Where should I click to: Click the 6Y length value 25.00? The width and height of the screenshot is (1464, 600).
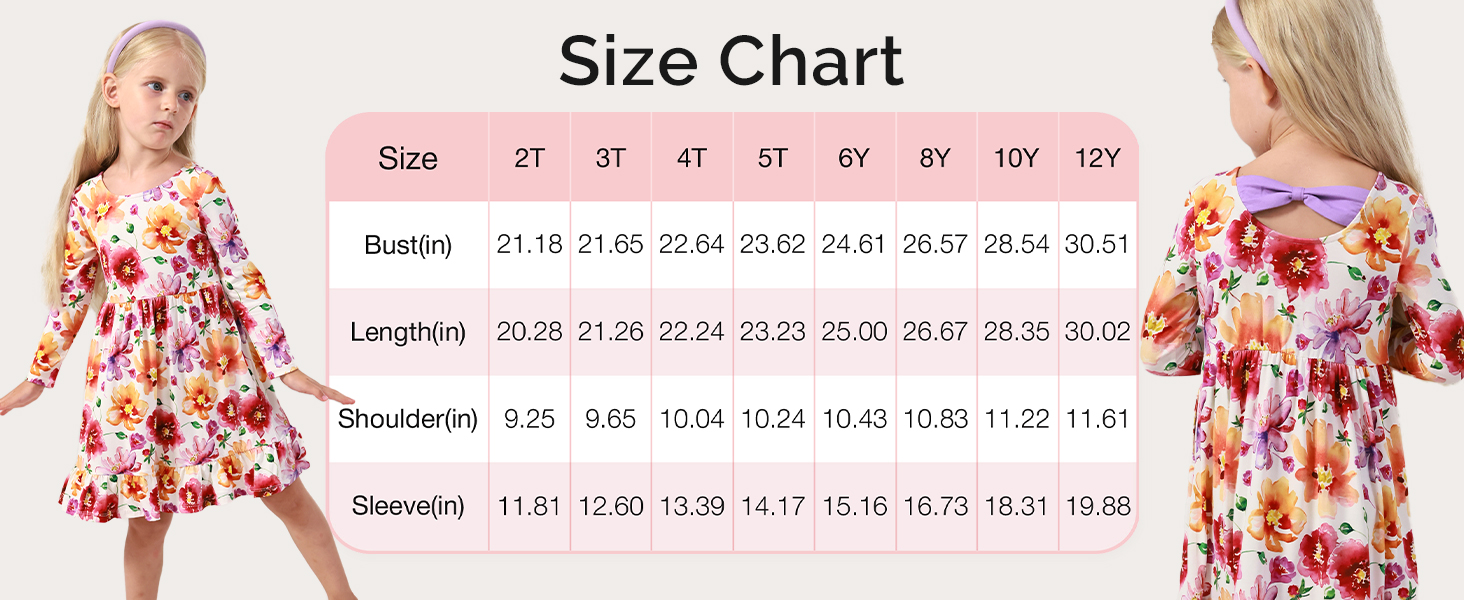point(853,332)
